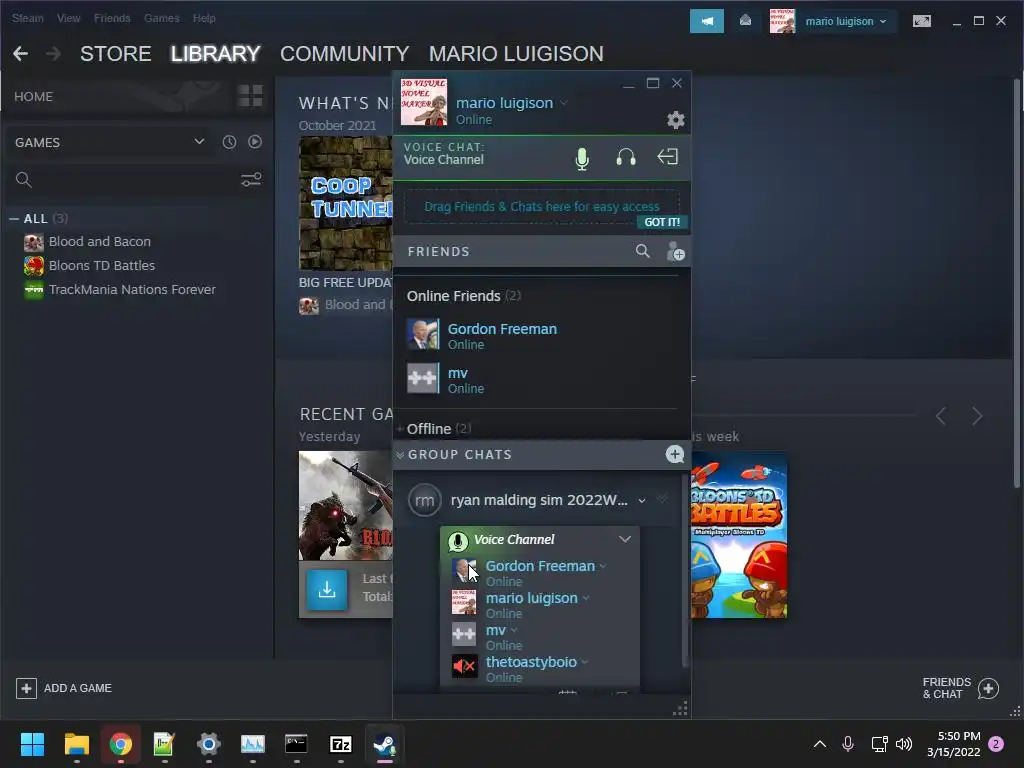
Task: Open Gordon Freeman voice member dropdown
Action: pos(603,566)
